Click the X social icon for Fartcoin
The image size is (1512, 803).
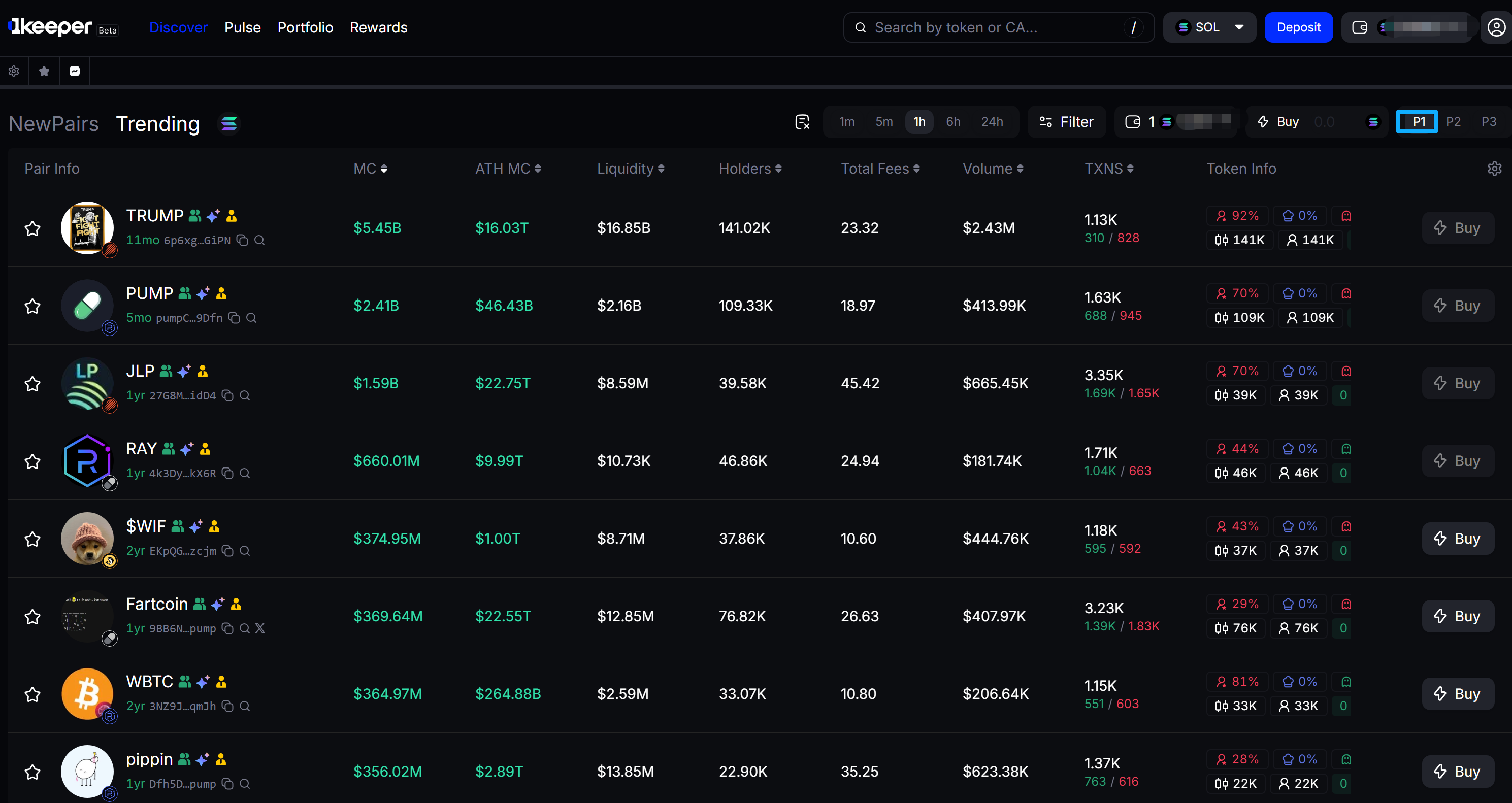pos(260,629)
